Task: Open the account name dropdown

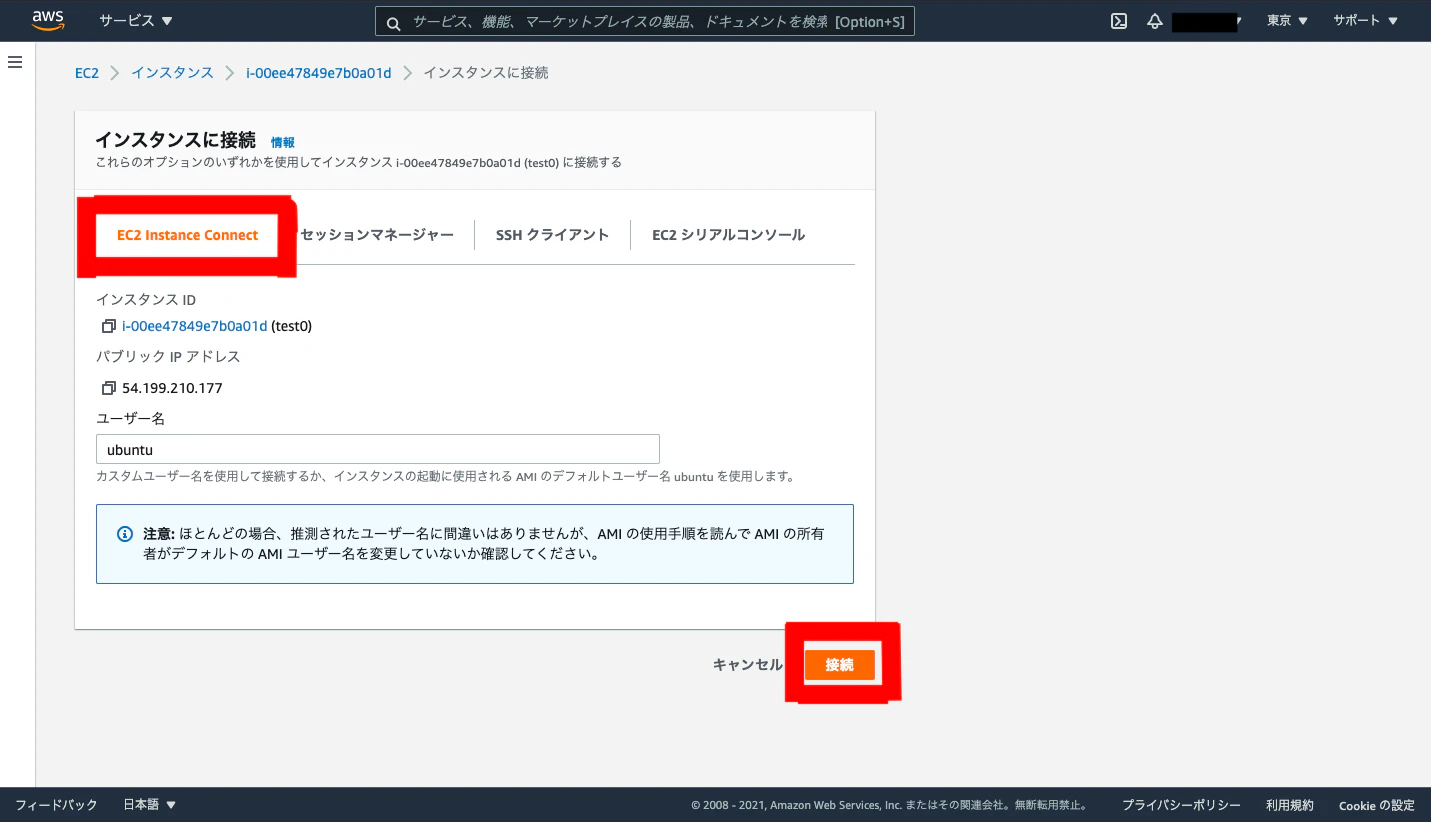Action: tap(1207, 21)
